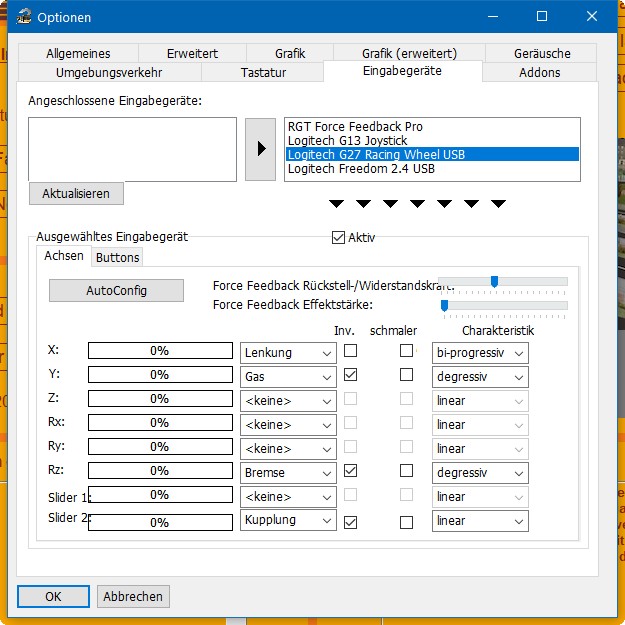The height and width of the screenshot is (625, 625).
Task: Expand the bi-progressiv Charakteristik dropdown
Action: point(480,352)
